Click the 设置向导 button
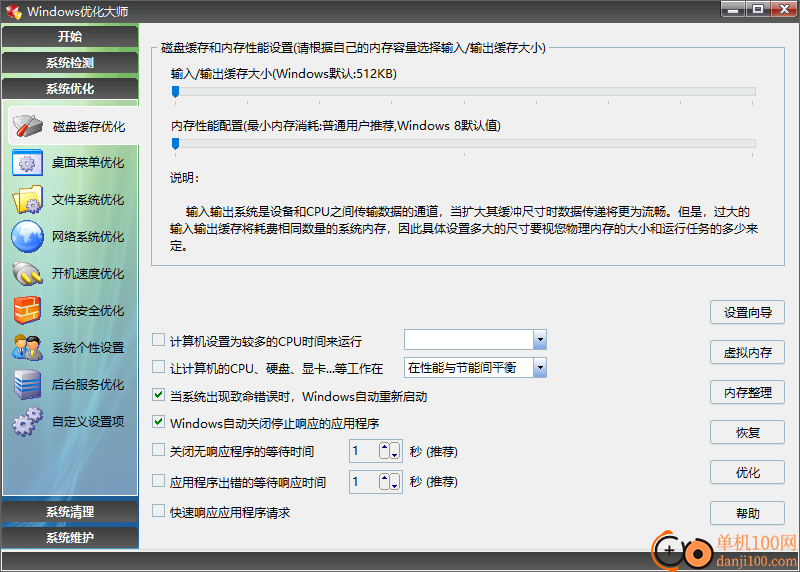The image size is (800, 572). point(747,312)
